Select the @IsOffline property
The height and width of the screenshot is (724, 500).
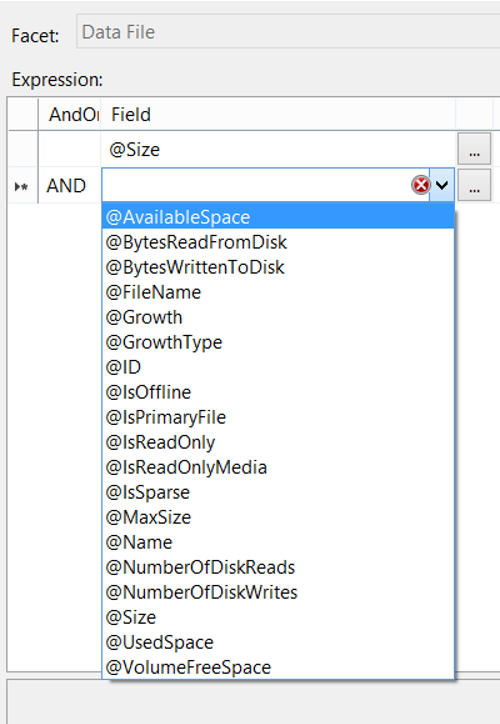pos(278,392)
